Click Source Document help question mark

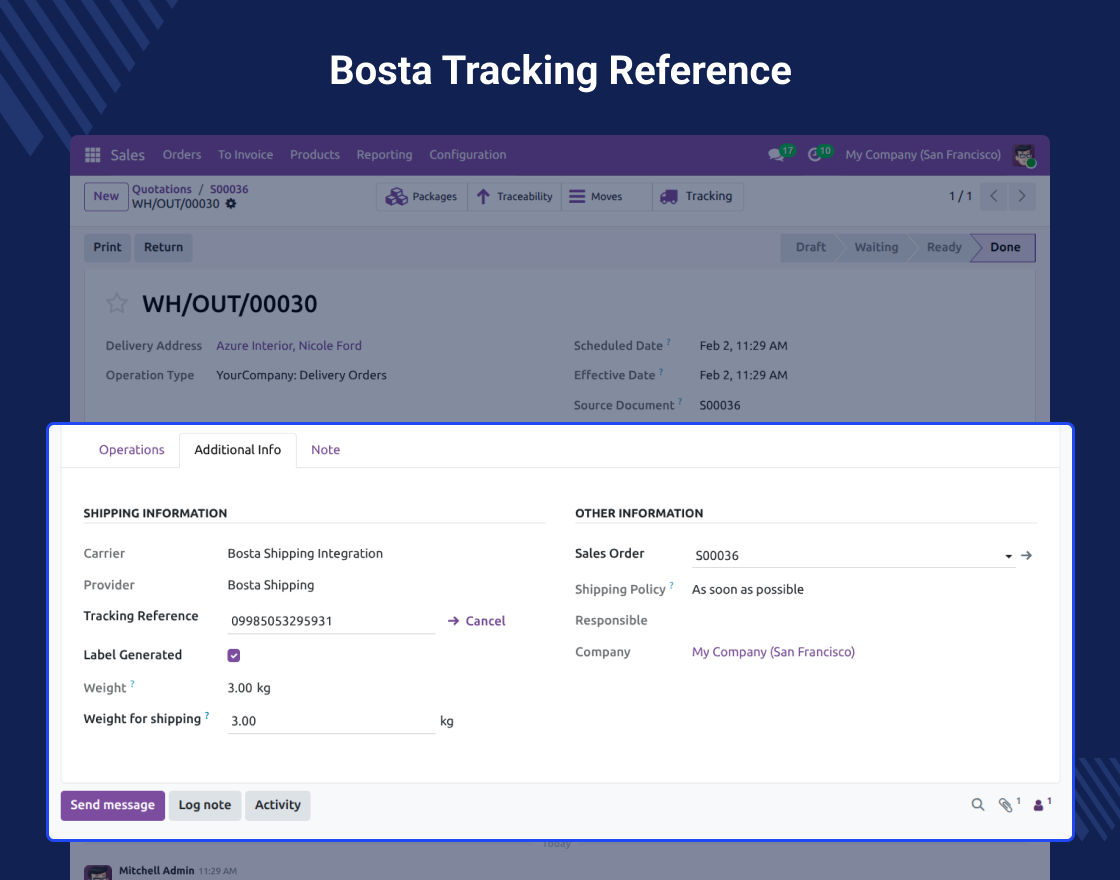pyautogui.click(x=680, y=401)
